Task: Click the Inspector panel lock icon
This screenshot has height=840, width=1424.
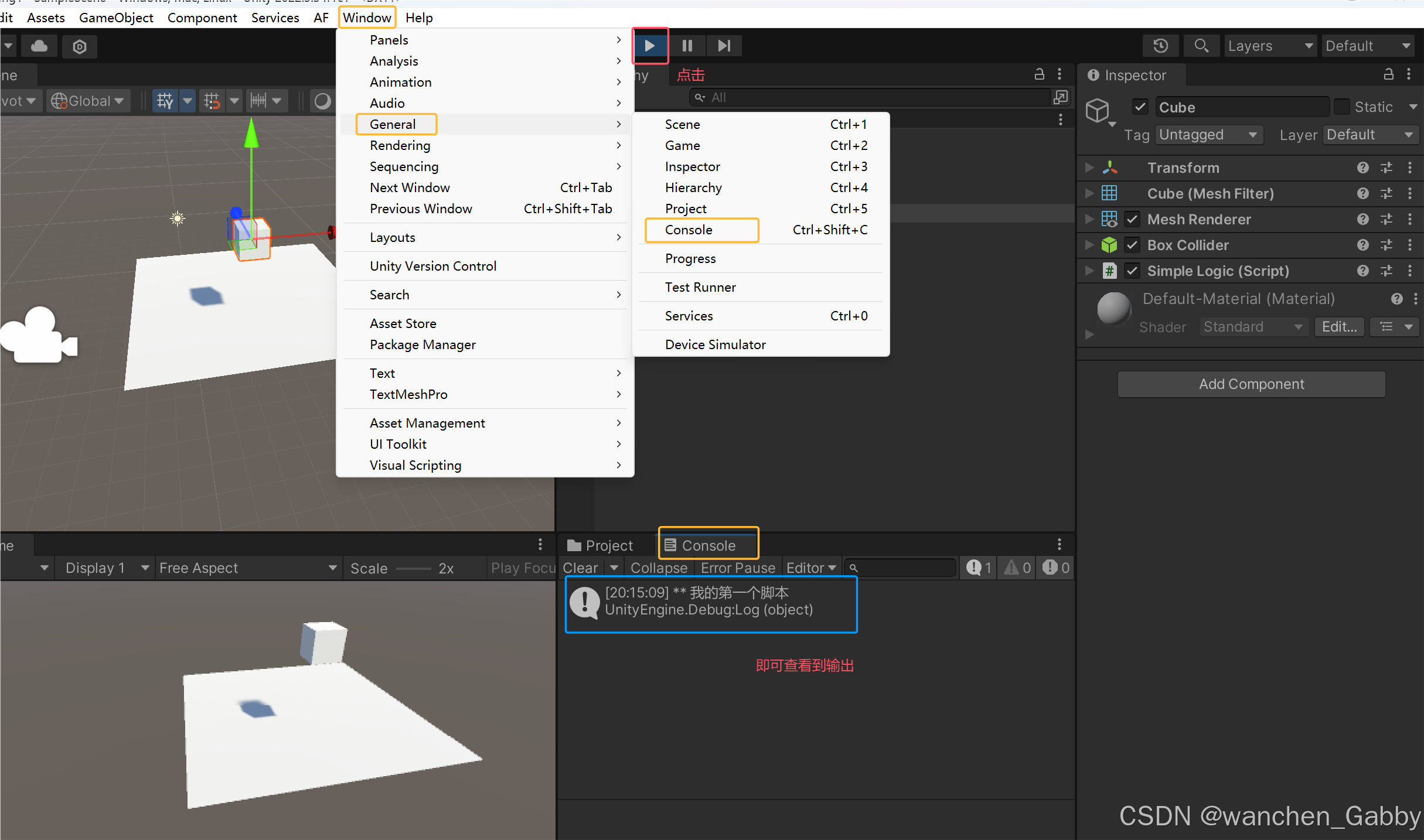Action: [x=1388, y=74]
